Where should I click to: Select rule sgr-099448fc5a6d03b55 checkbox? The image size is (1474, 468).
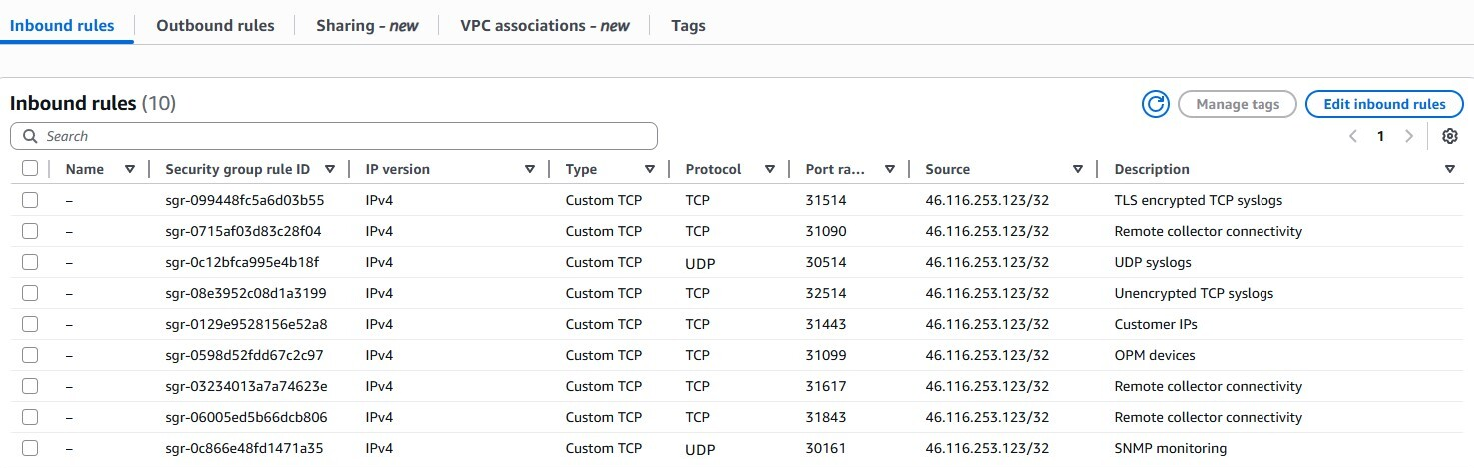[x=30, y=200]
